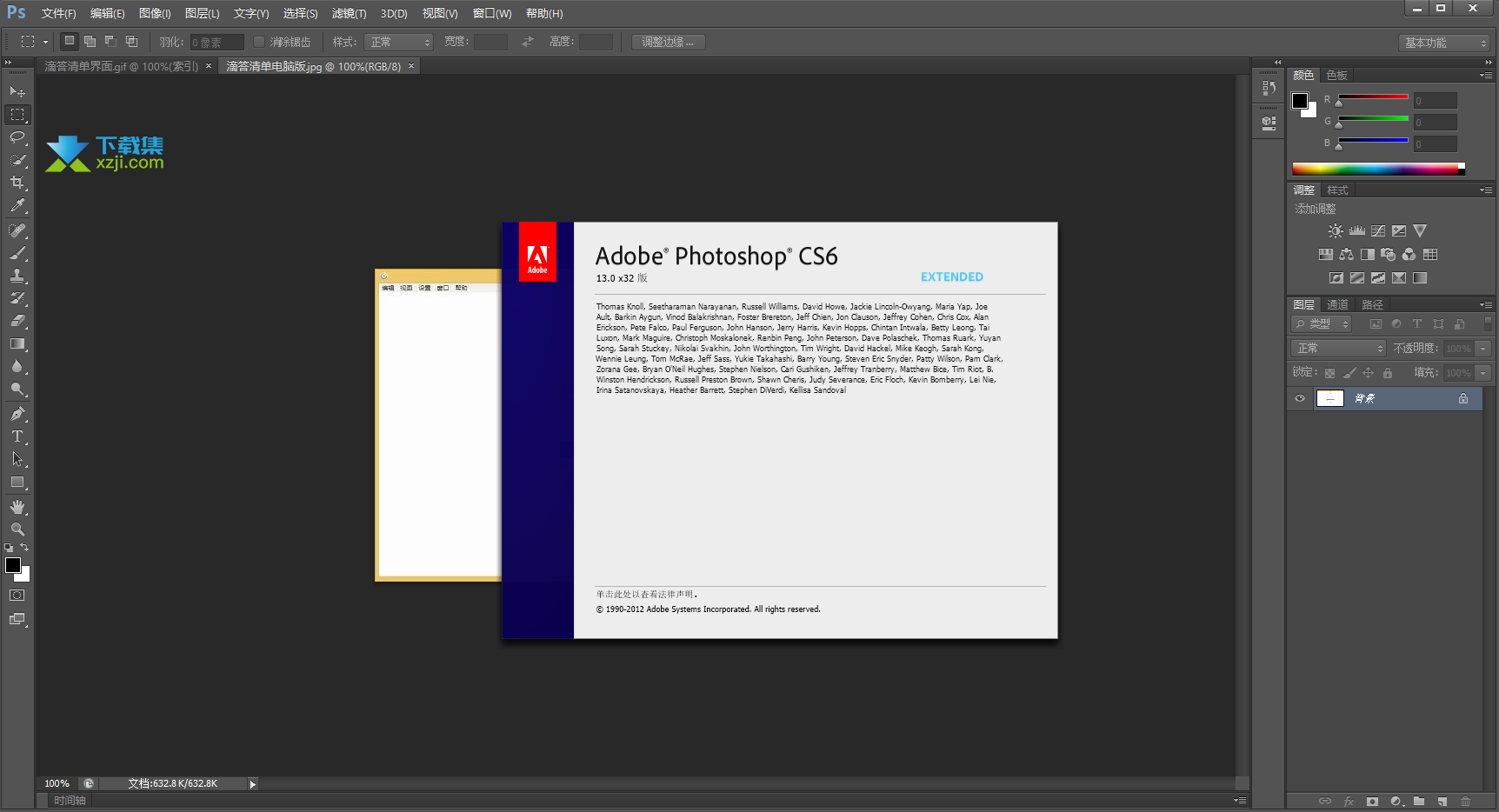
Task: Select the Lasso tool
Action: (x=17, y=137)
